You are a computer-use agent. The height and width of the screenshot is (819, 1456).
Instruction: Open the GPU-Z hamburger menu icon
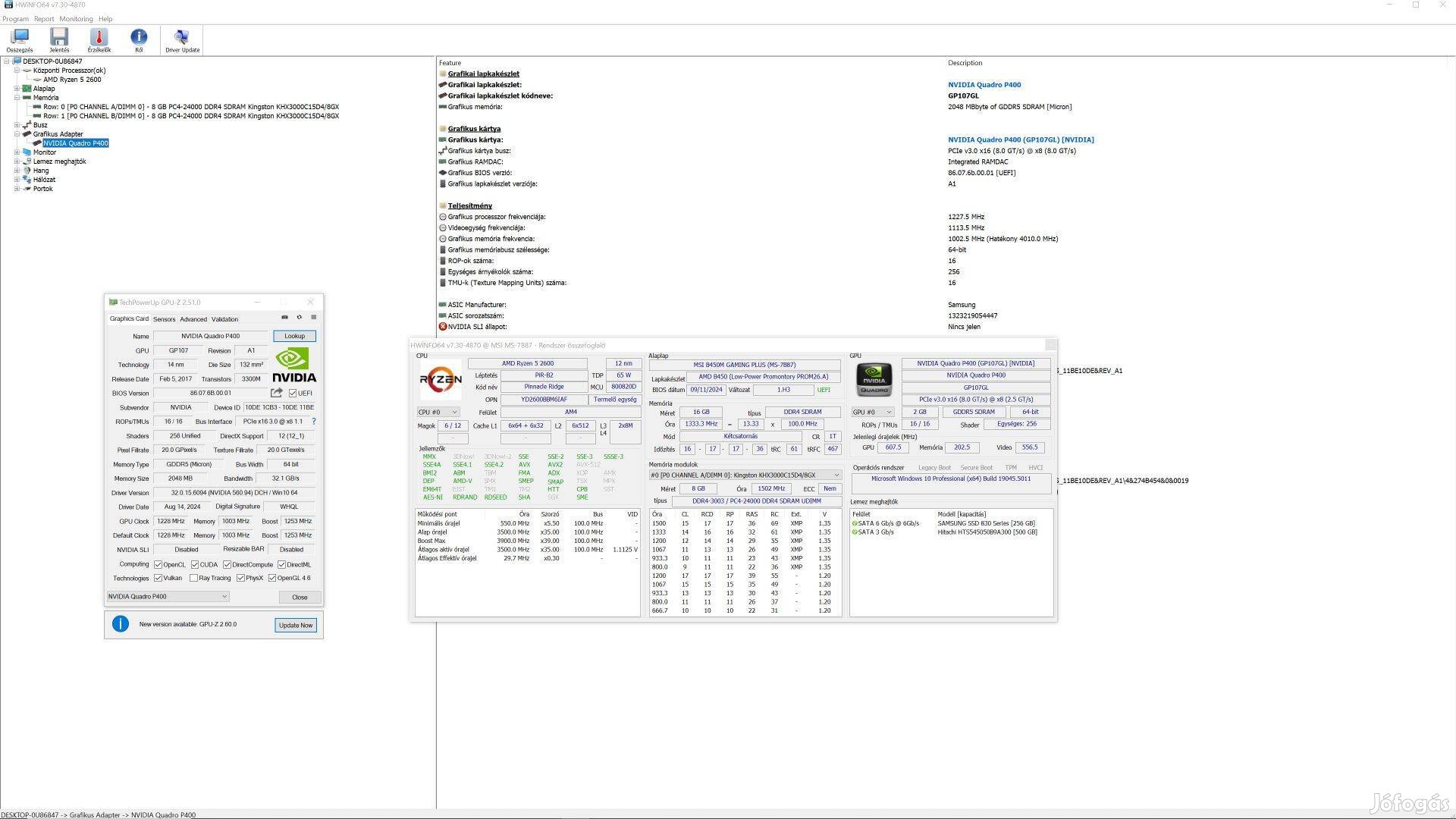pyautogui.click(x=313, y=318)
